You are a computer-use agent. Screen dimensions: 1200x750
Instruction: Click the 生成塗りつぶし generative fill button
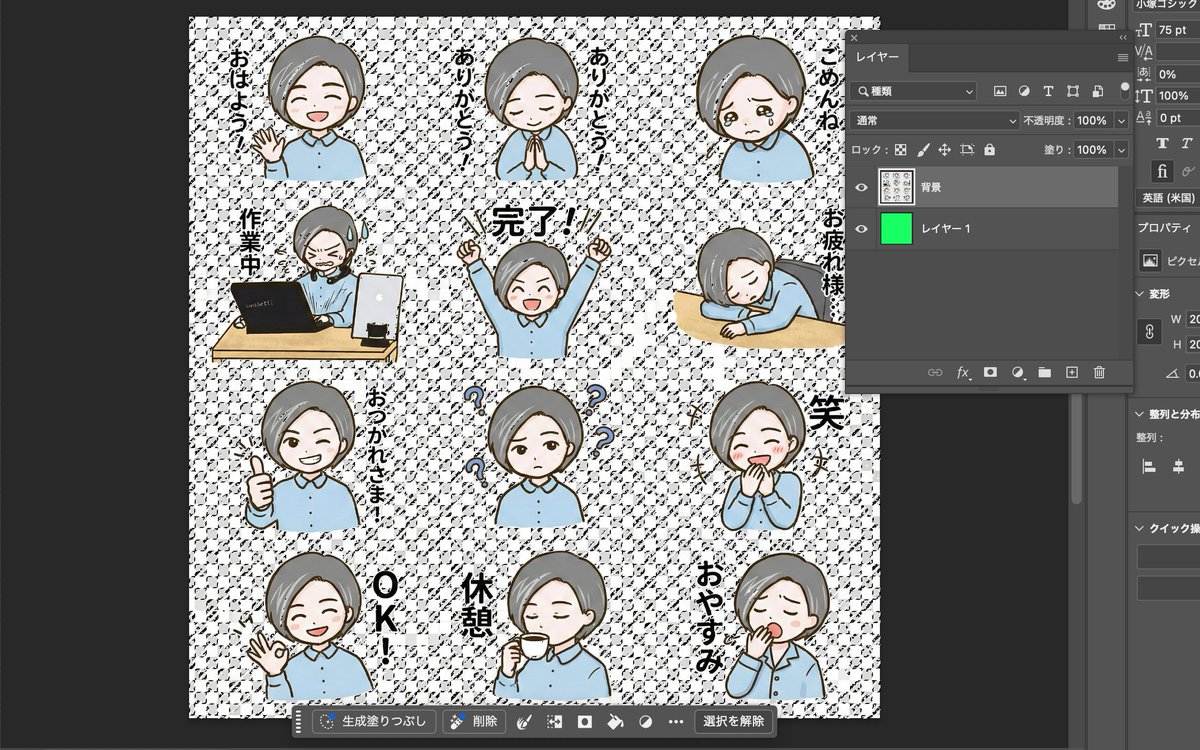click(374, 721)
